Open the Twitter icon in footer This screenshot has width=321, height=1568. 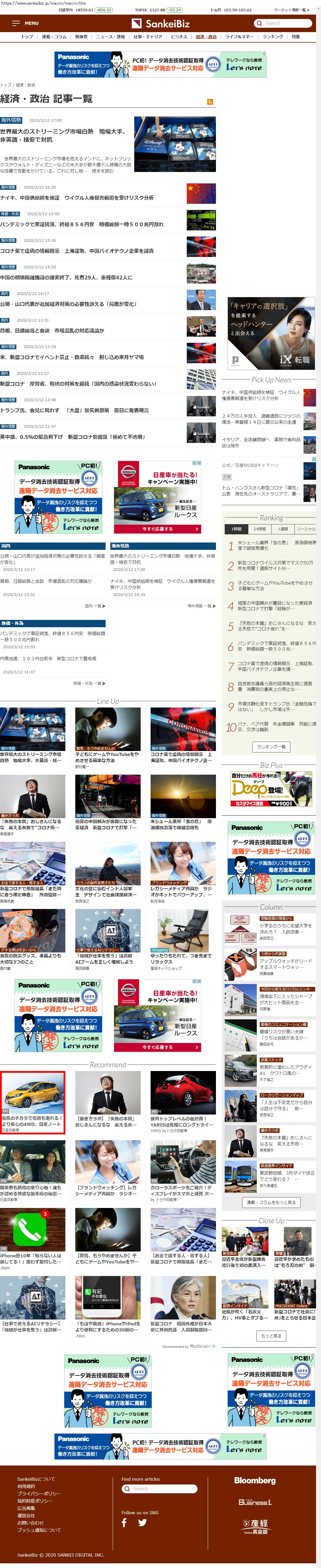click(x=142, y=1523)
